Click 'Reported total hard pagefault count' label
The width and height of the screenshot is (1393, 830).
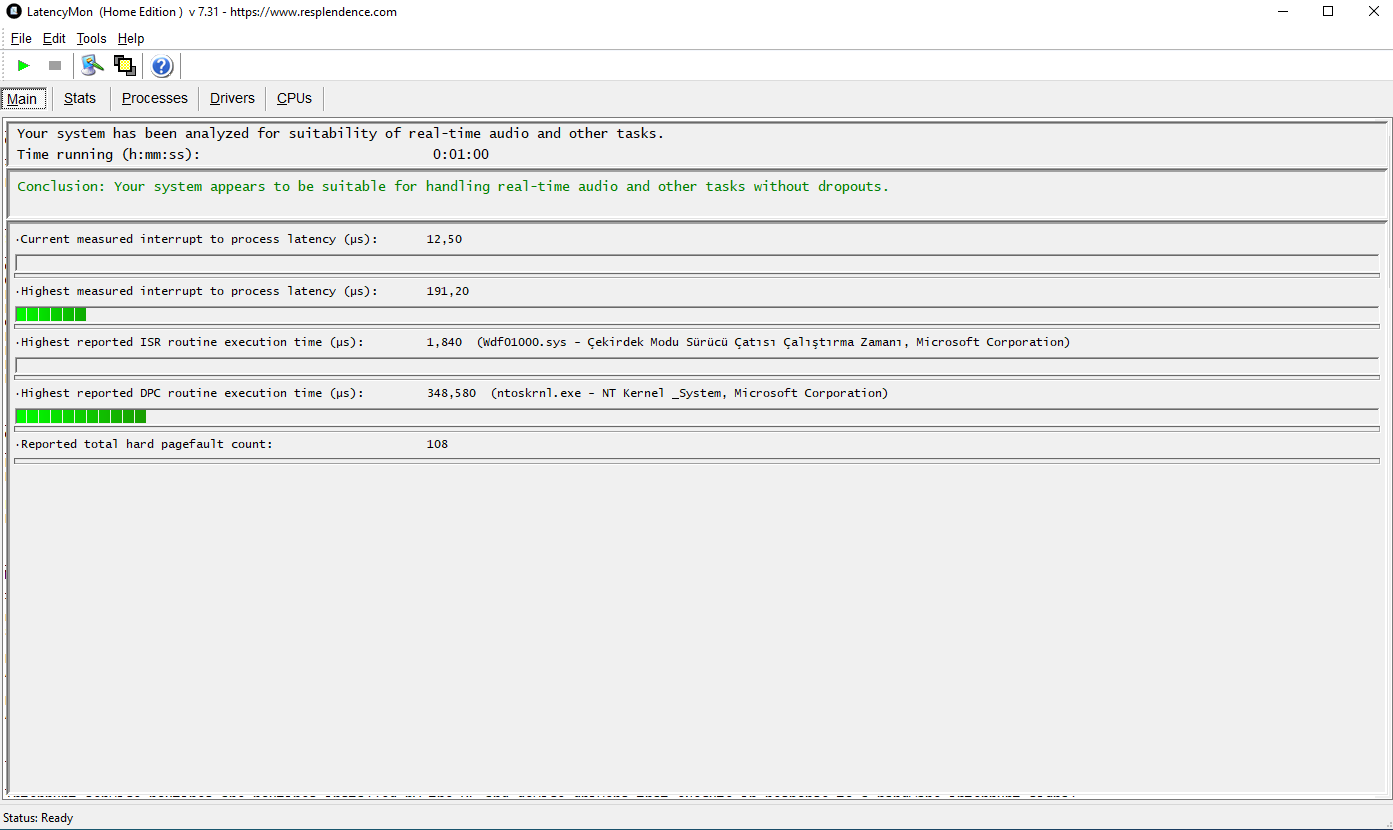(x=146, y=444)
